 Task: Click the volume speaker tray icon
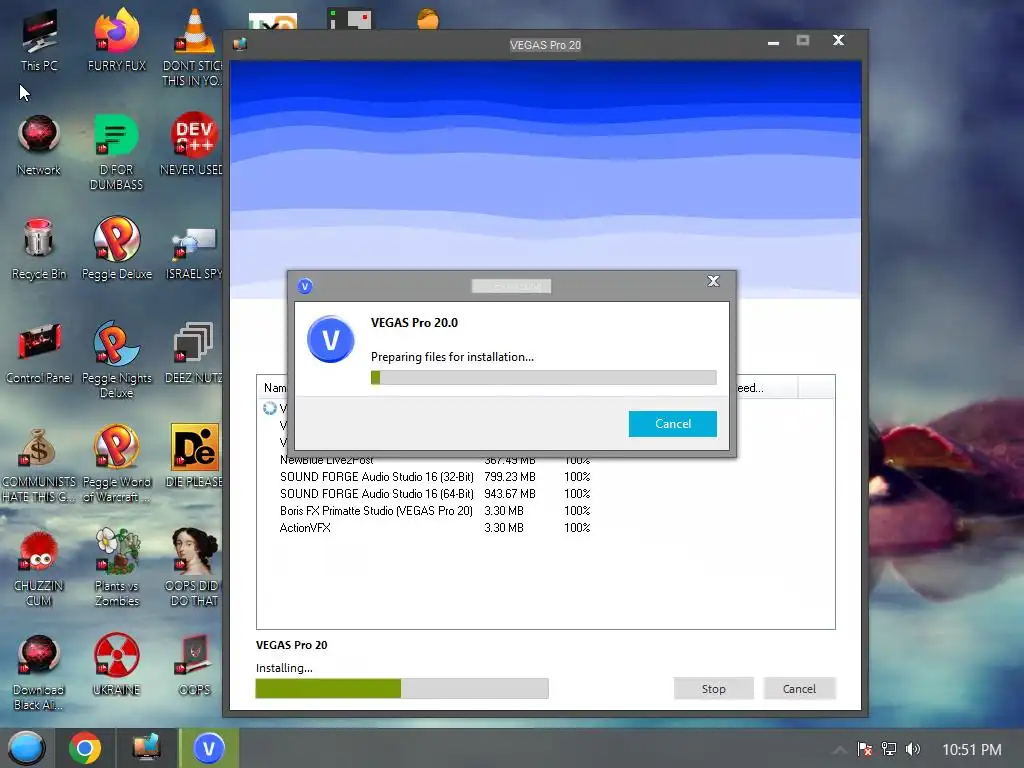point(913,749)
